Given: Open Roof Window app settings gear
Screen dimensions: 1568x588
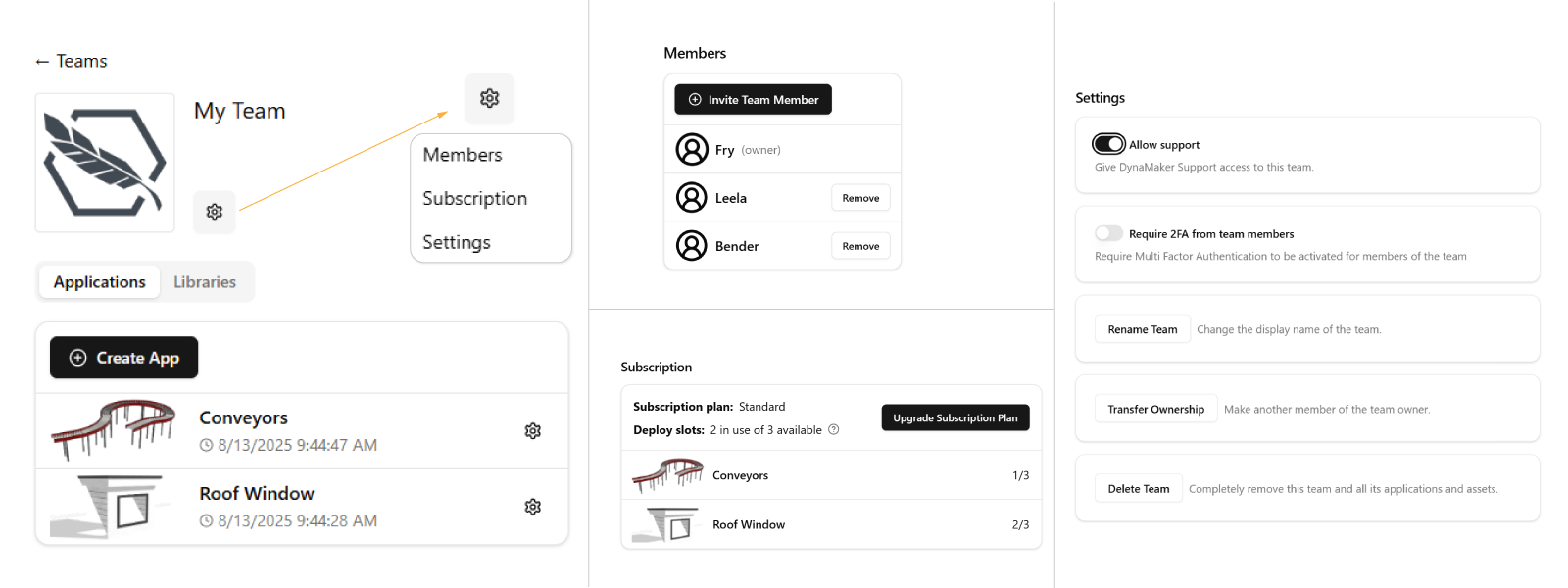Looking at the screenshot, I should [x=533, y=507].
